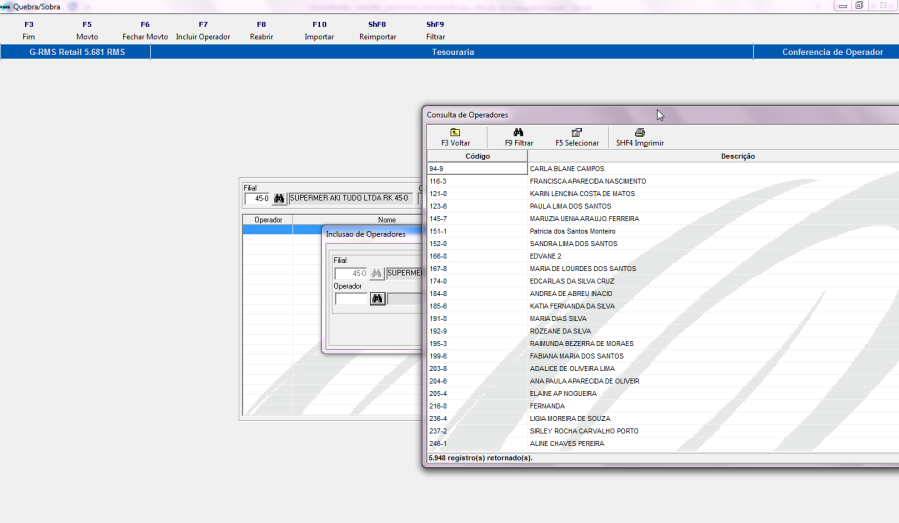Click code cell 116-3
Viewport: 899px width, 523px height.
477,181
